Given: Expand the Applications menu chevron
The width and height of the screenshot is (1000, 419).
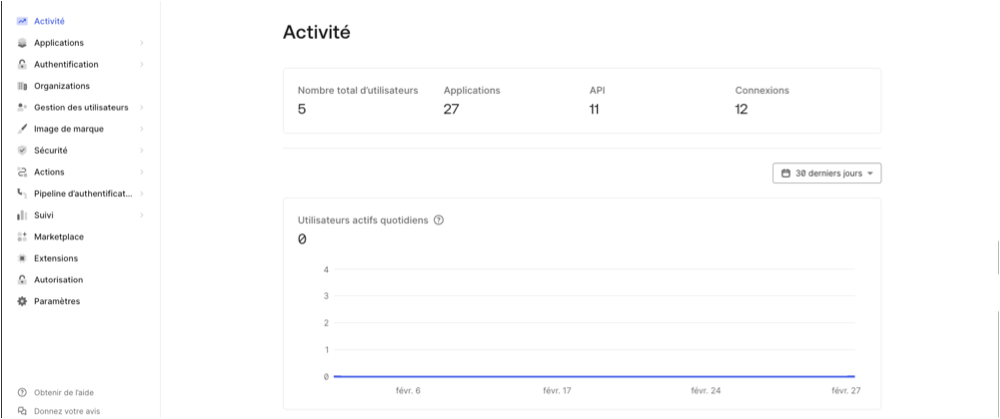Looking at the screenshot, I should (x=142, y=43).
